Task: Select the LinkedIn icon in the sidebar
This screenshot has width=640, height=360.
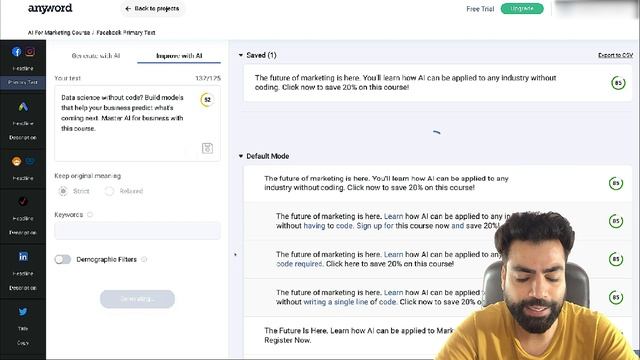Action: click(23, 256)
